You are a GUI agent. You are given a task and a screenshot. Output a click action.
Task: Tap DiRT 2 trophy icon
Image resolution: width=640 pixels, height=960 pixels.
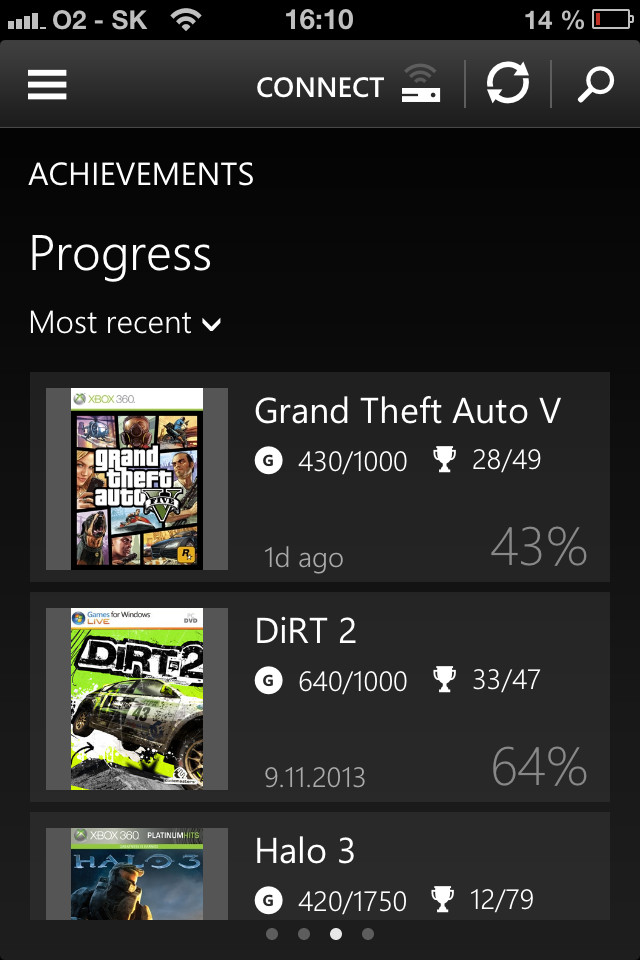coord(444,680)
